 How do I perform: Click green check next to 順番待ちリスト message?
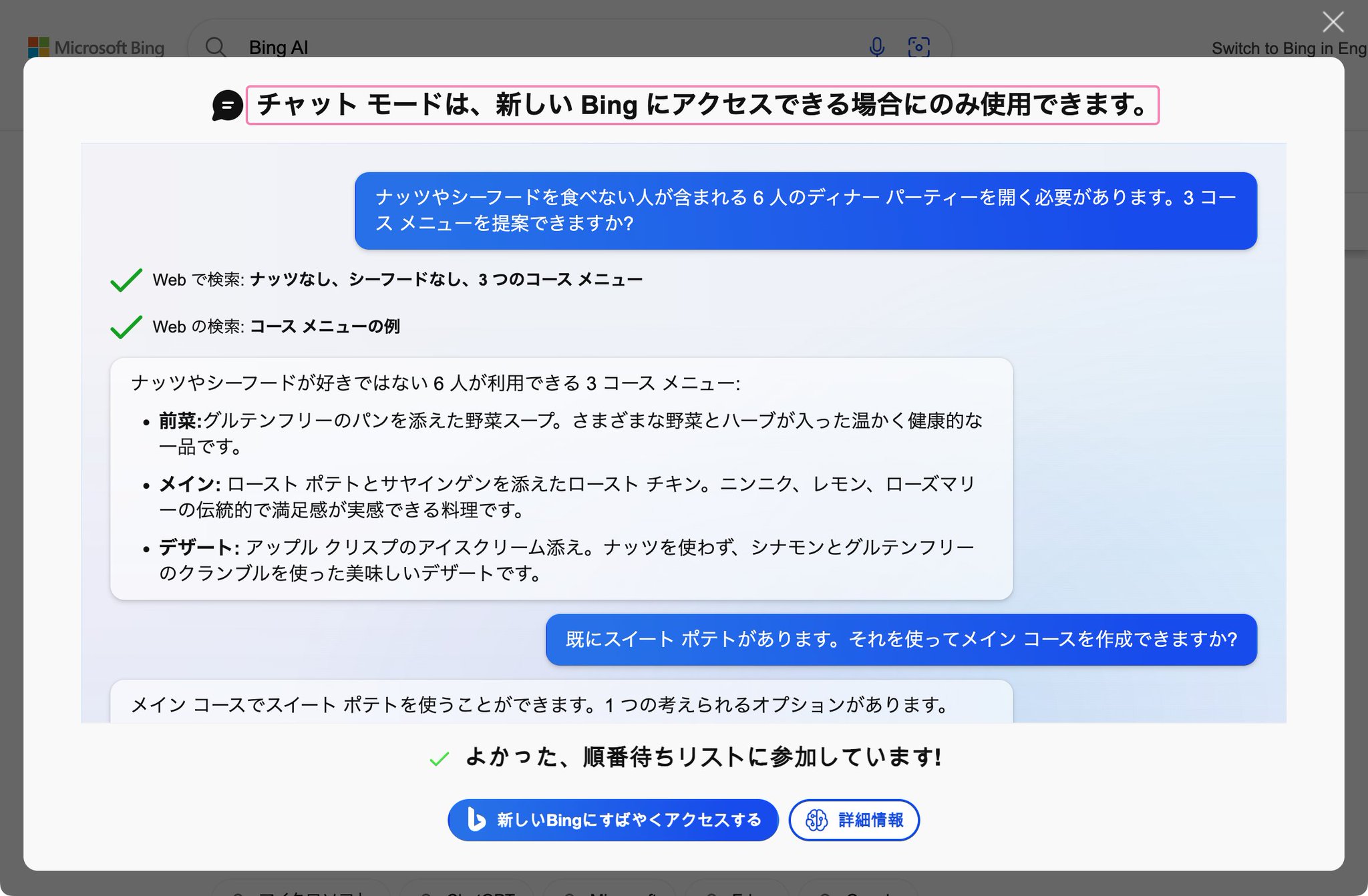pos(439,759)
